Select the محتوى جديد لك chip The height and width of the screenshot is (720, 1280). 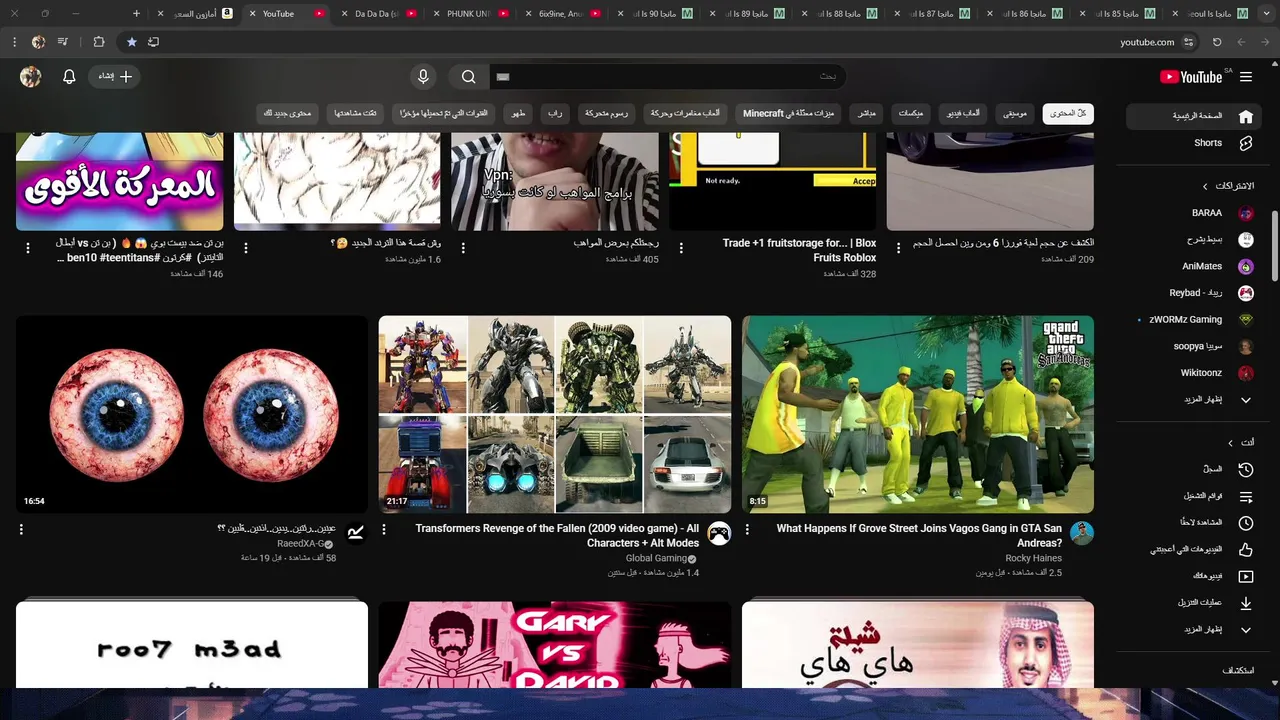pyautogui.click(x=287, y=114)
